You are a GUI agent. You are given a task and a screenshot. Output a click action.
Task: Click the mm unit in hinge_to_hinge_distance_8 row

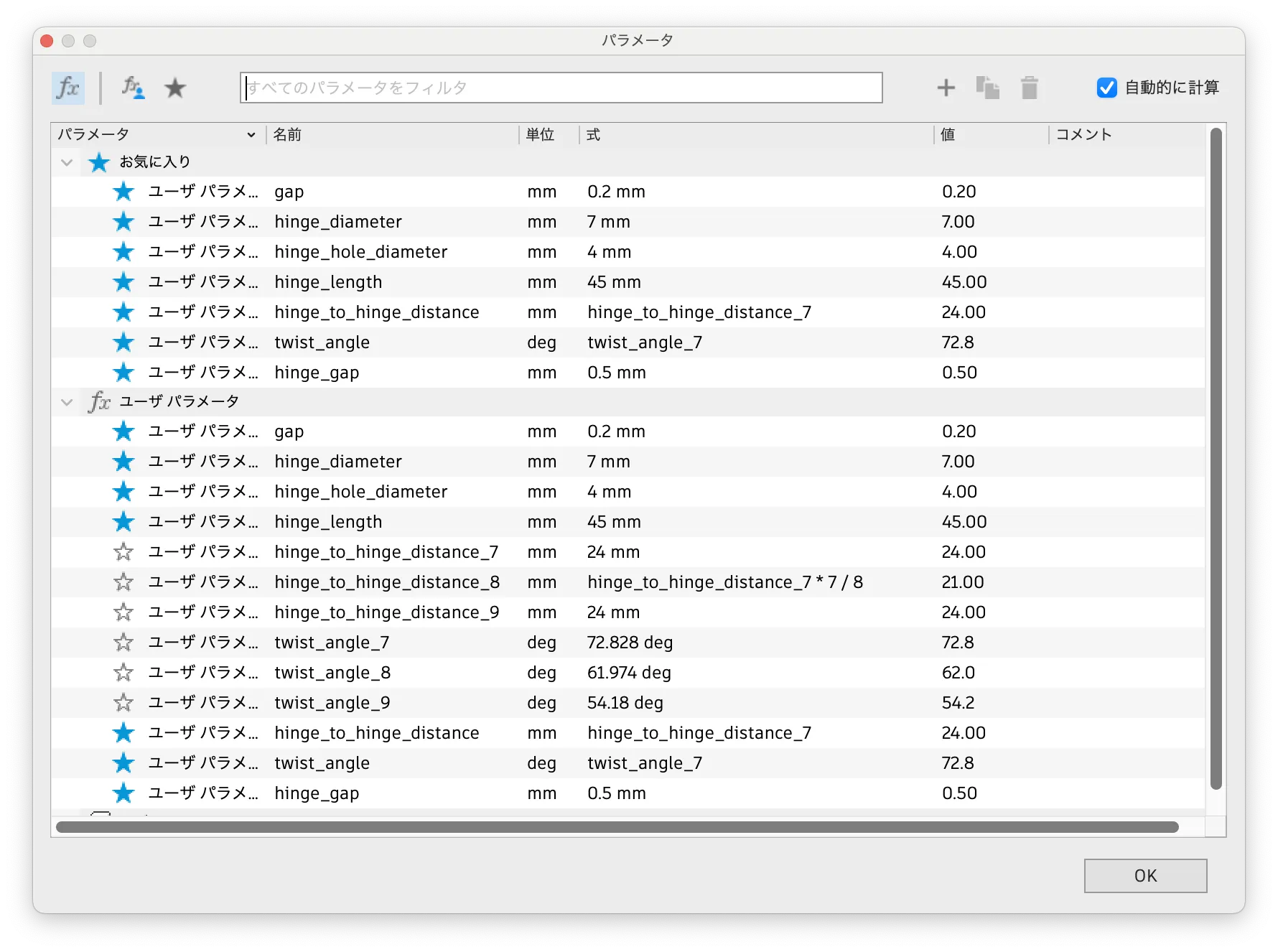coord(542,582)
